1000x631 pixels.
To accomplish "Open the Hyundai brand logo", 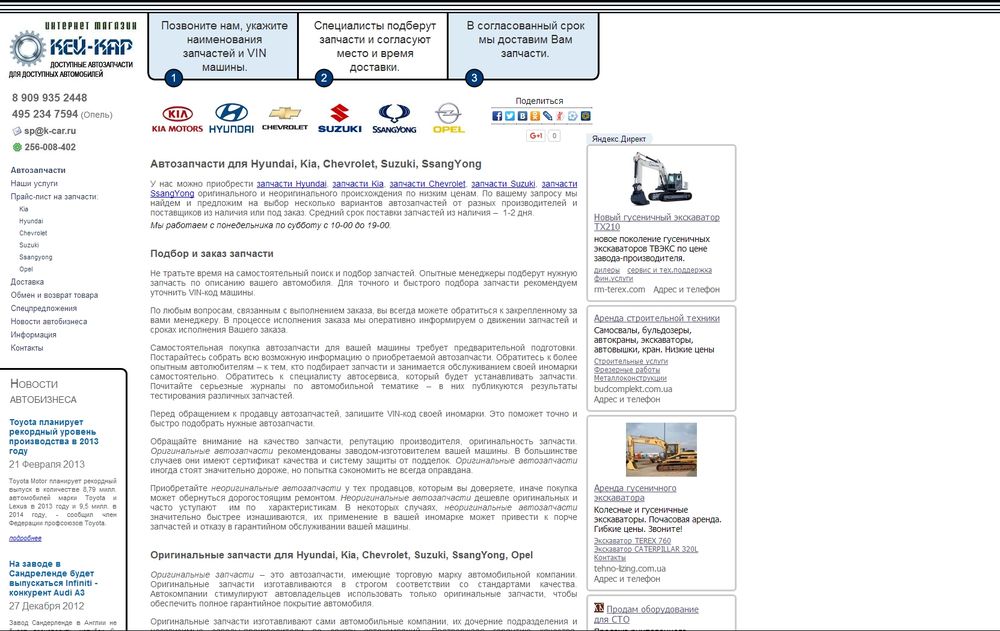I will pos(231,118).
